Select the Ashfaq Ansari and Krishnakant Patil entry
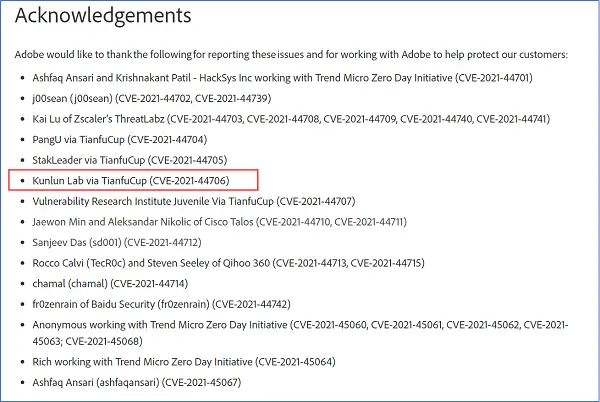600x402 pixels. 282,78
